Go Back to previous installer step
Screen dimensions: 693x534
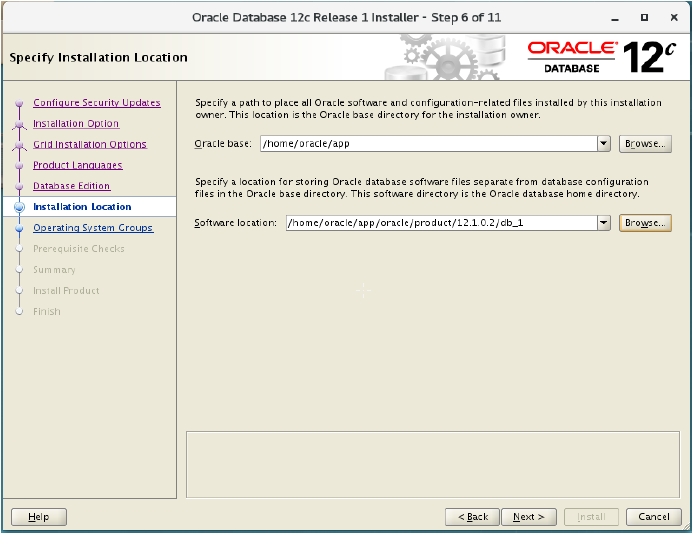click(472, 517)
